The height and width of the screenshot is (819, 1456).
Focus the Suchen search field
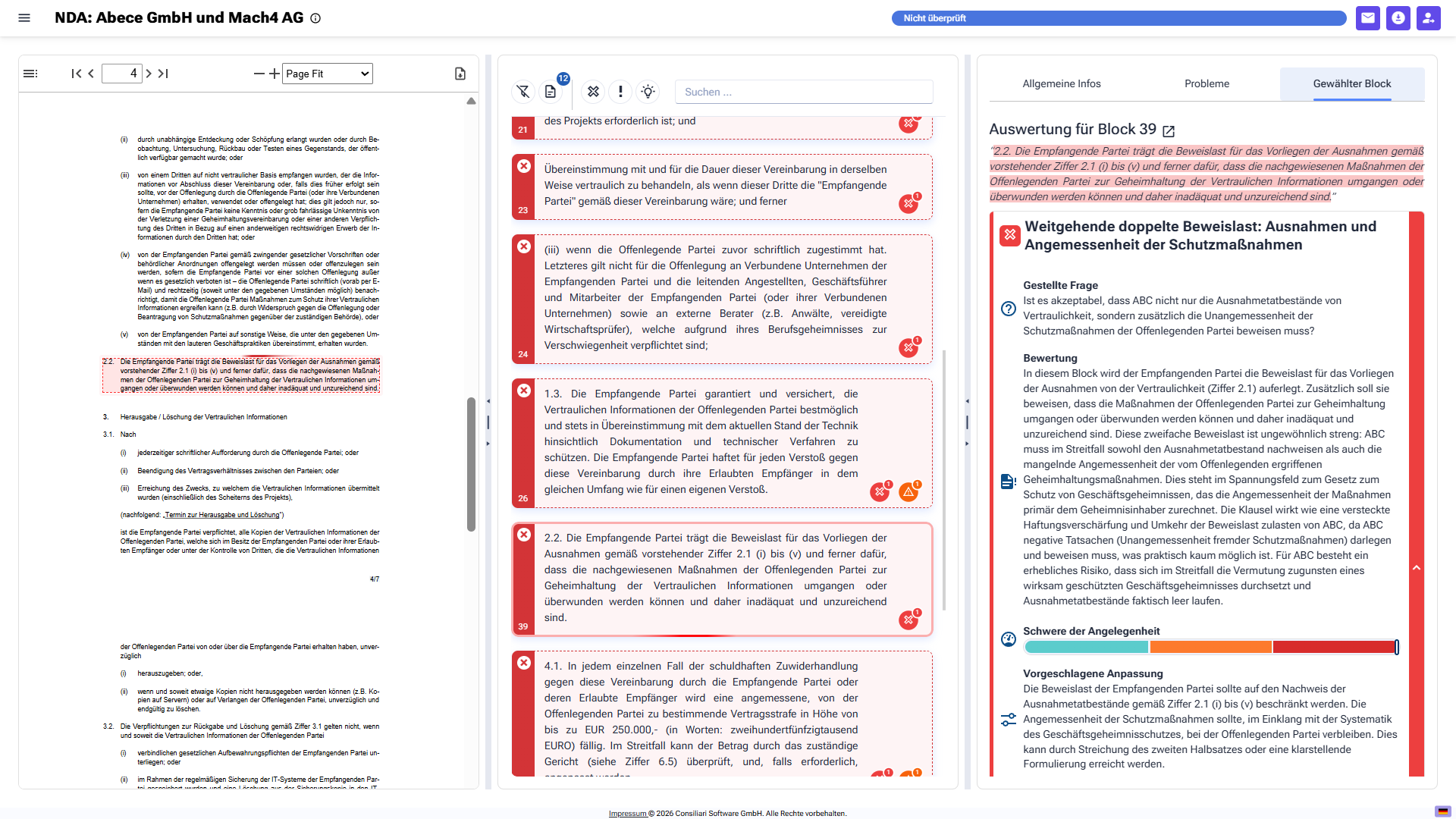coord(804,92)
